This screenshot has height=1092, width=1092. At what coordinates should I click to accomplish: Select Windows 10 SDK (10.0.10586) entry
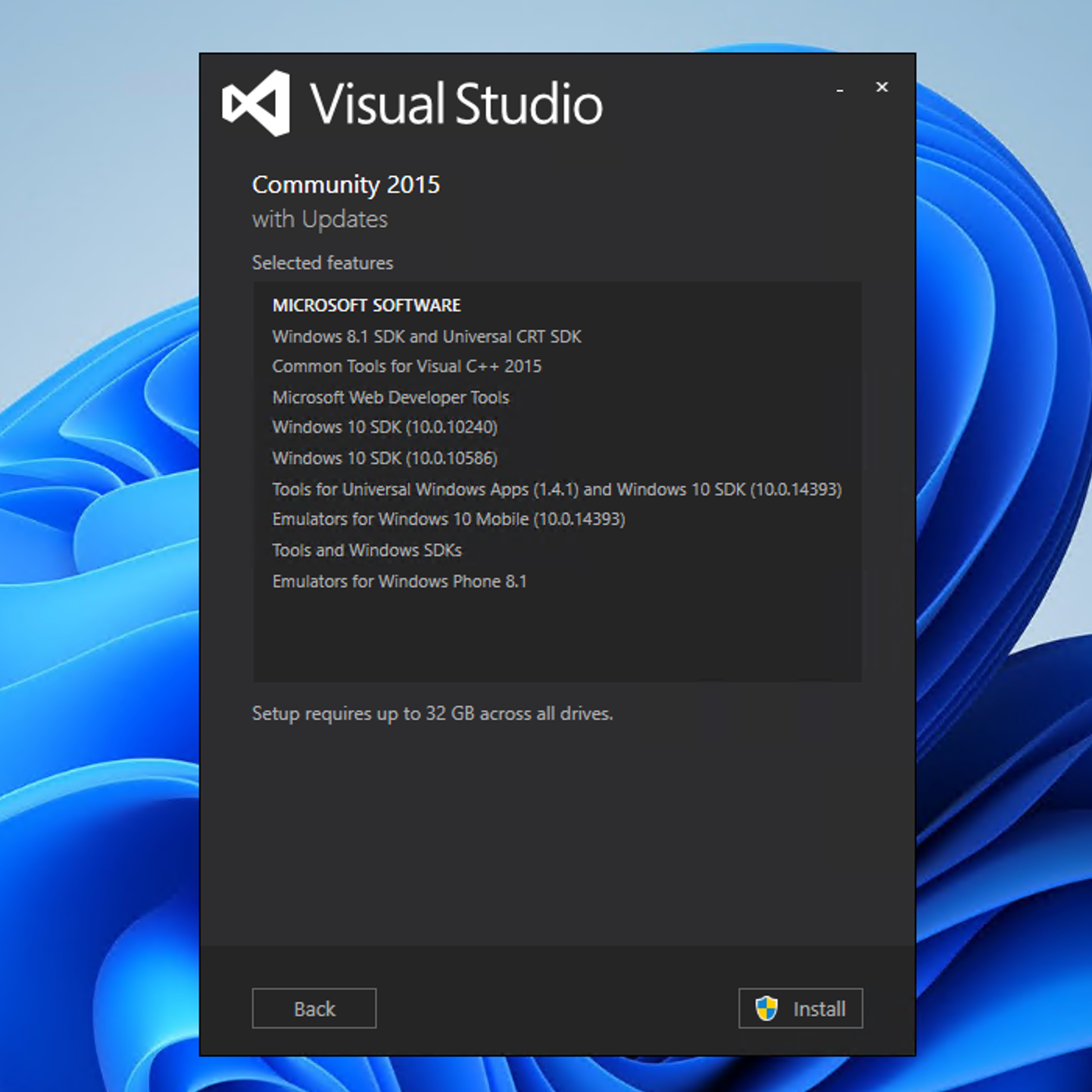click(385, 458)
